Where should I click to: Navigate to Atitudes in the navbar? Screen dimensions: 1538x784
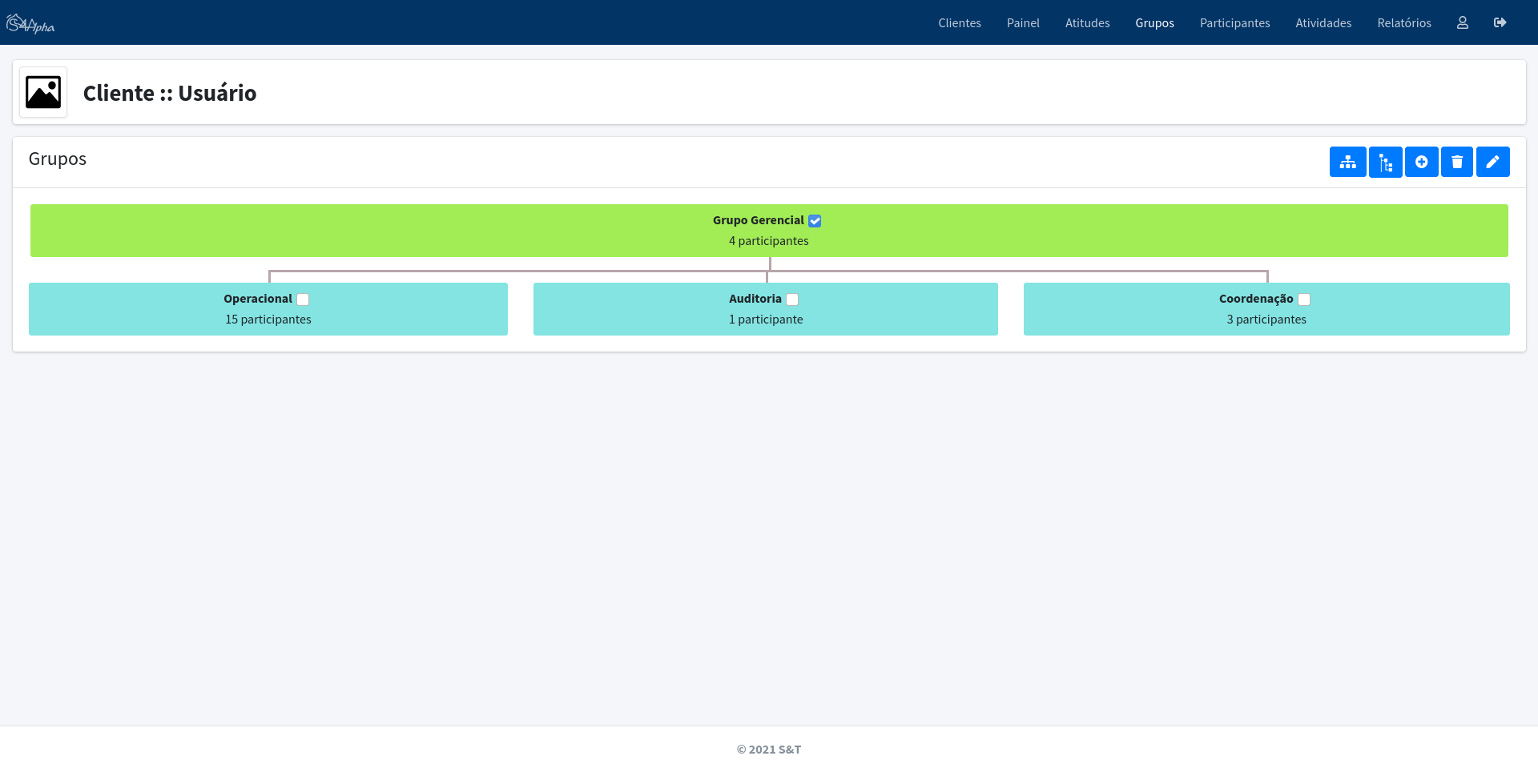click(x=1087, y=23)
